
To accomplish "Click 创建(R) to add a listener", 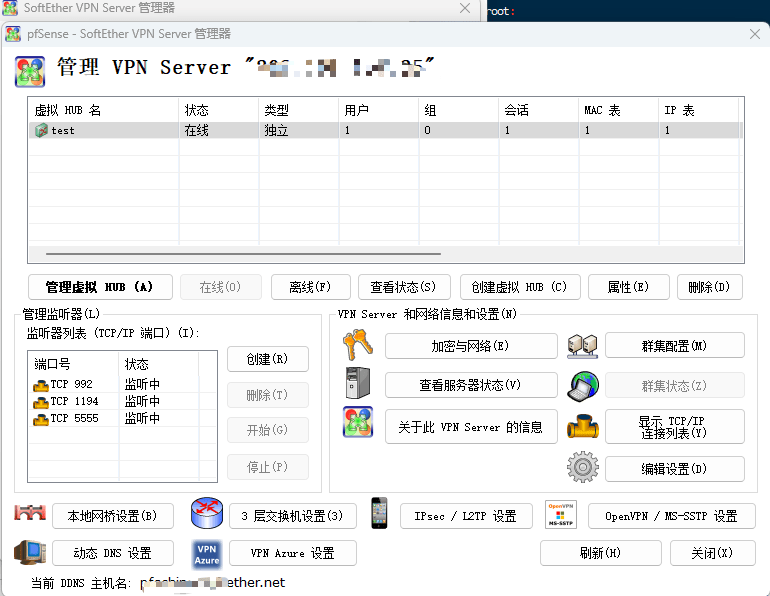I will pyautogui.click(x=267, y=359).
